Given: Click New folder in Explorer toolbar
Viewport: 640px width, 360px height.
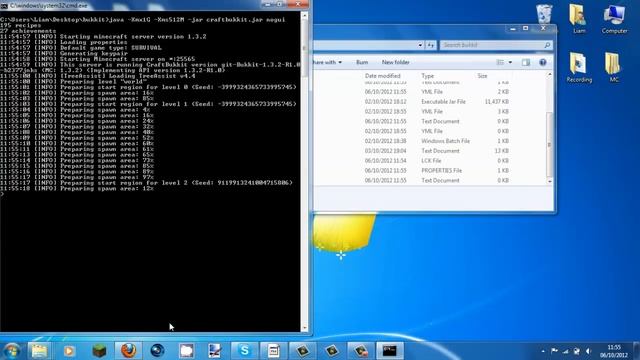Looking at the screenshot, I should click(x=396, y=62).
